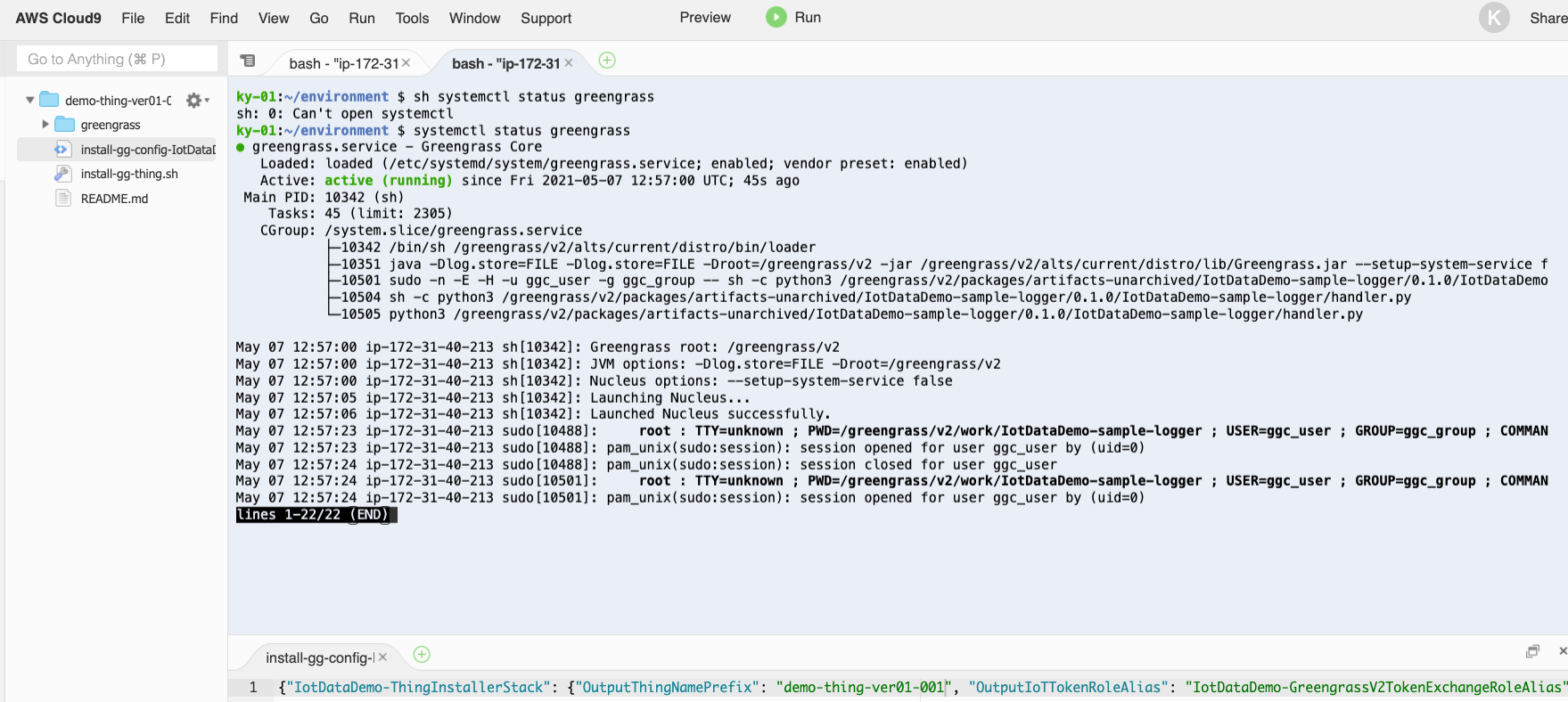Click the Preview button
The width and height of the screenshot is (1568, 702).
(x=705, y=17)
